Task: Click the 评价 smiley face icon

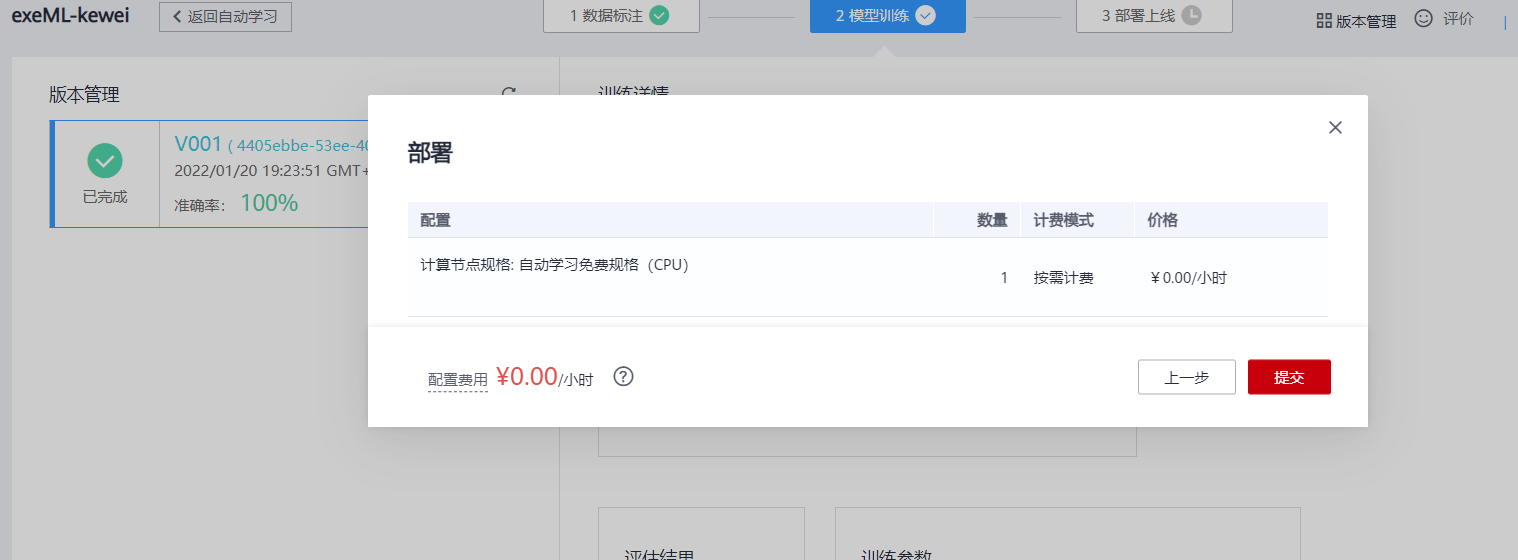Action: pos(1424,18)
